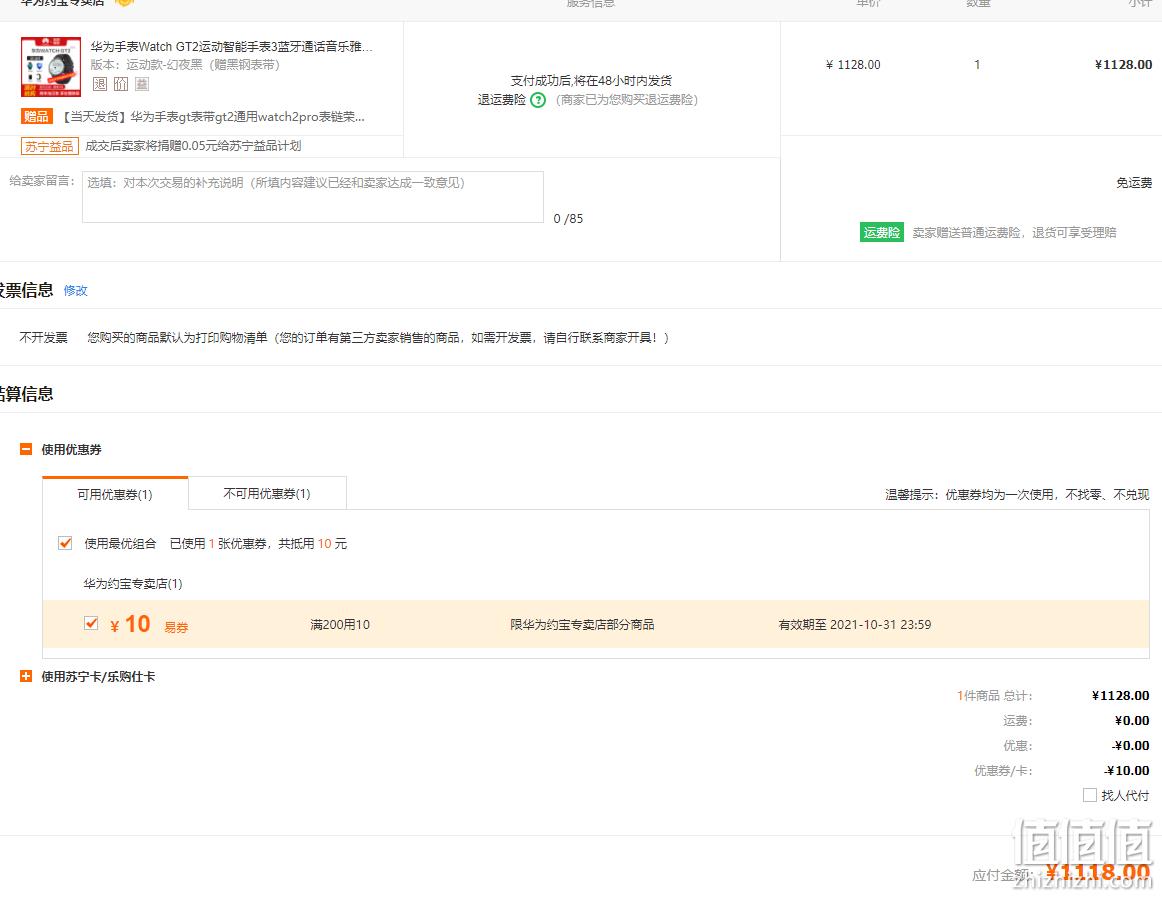Click the 支付成功后,将在48小时内发货 shipping notice
Image resolution: width=1162 pixels, height=898 pixels.
point(591,81)
